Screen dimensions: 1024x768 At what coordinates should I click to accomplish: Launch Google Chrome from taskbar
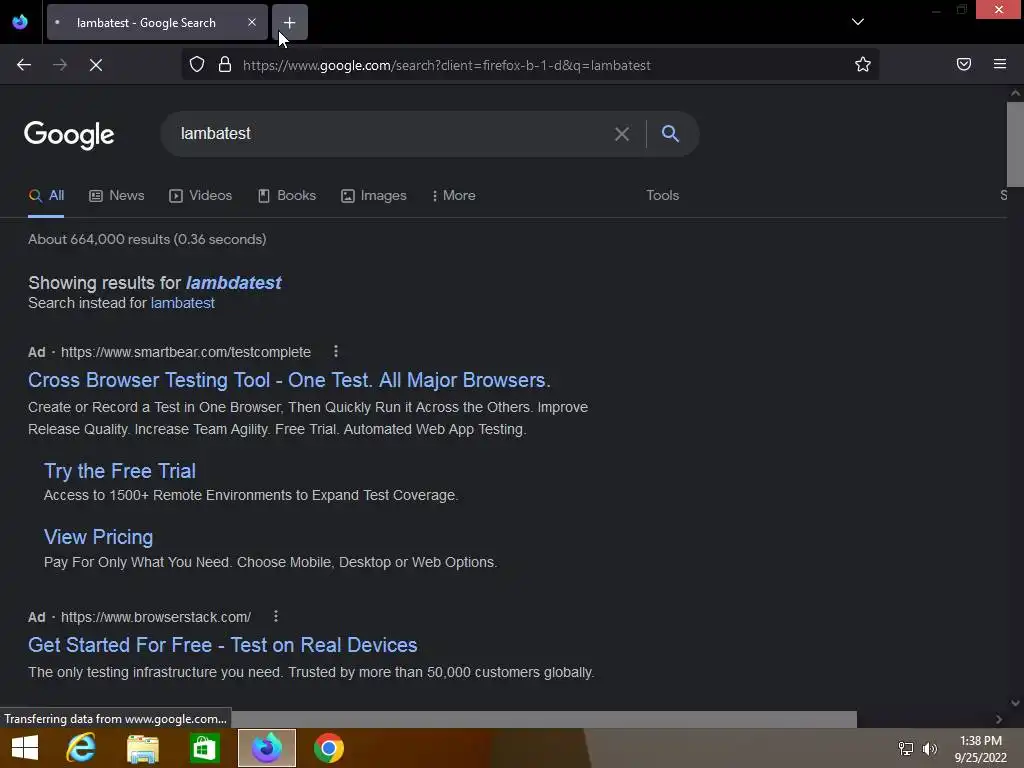[x=328, y=748]
